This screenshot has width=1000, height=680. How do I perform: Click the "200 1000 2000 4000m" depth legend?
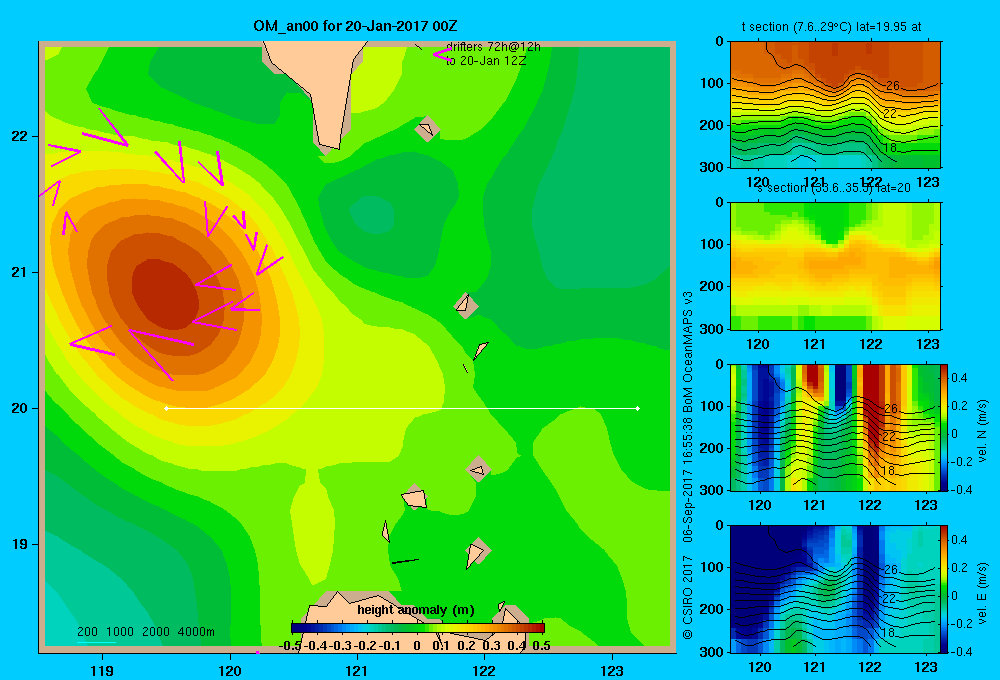(145, 632)
